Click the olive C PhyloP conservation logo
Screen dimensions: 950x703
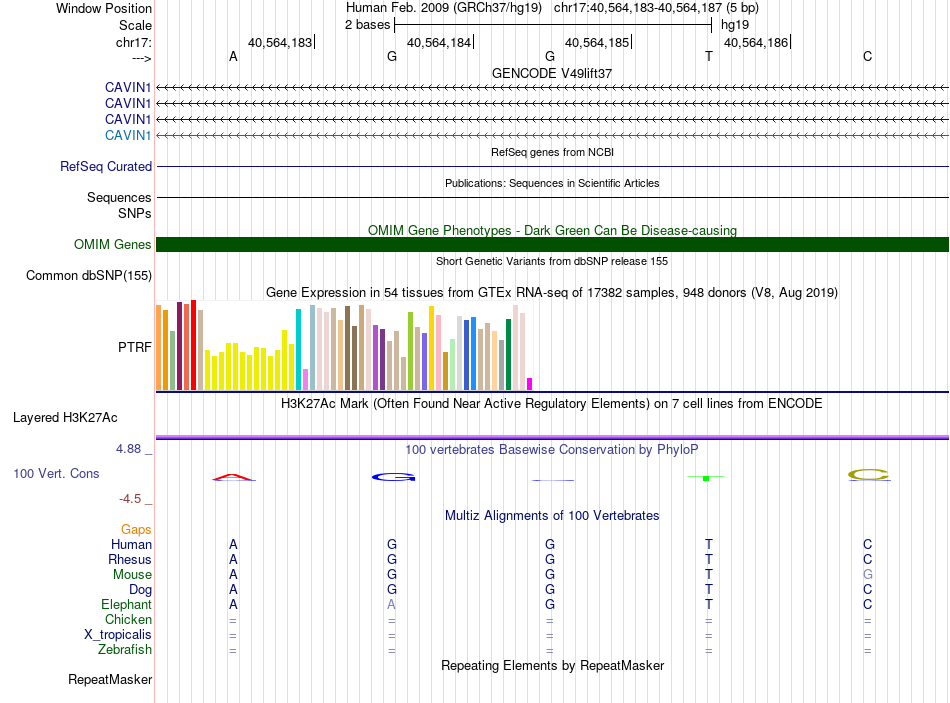pyautogui.click(x=869, y=475)
